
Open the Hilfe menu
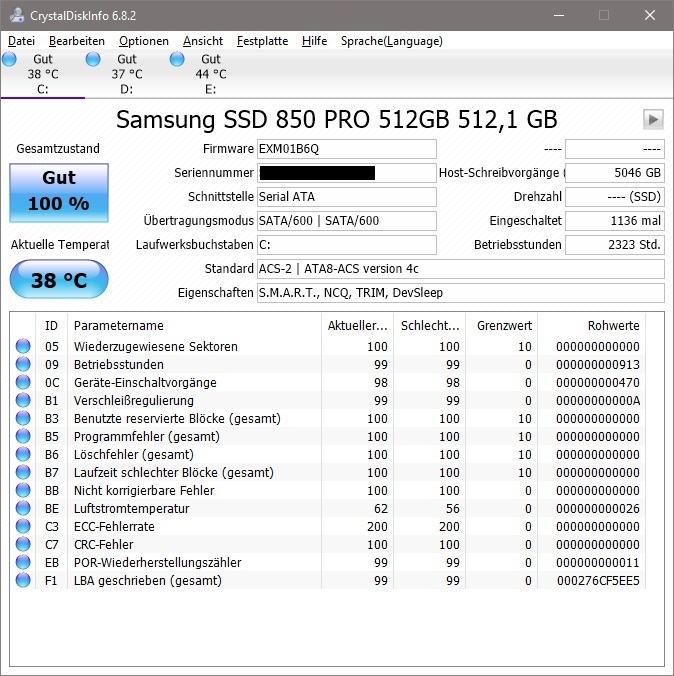314,41
